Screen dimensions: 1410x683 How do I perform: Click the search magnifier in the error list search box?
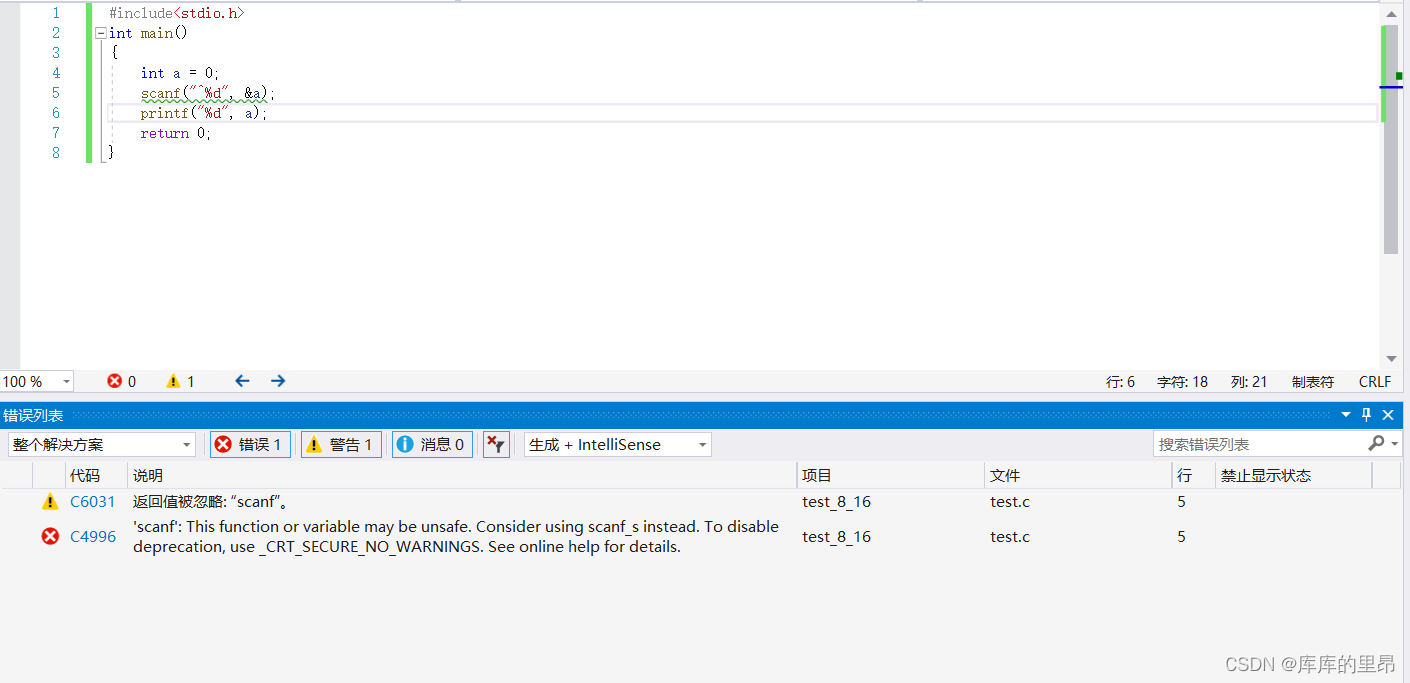click(1378, 443)
